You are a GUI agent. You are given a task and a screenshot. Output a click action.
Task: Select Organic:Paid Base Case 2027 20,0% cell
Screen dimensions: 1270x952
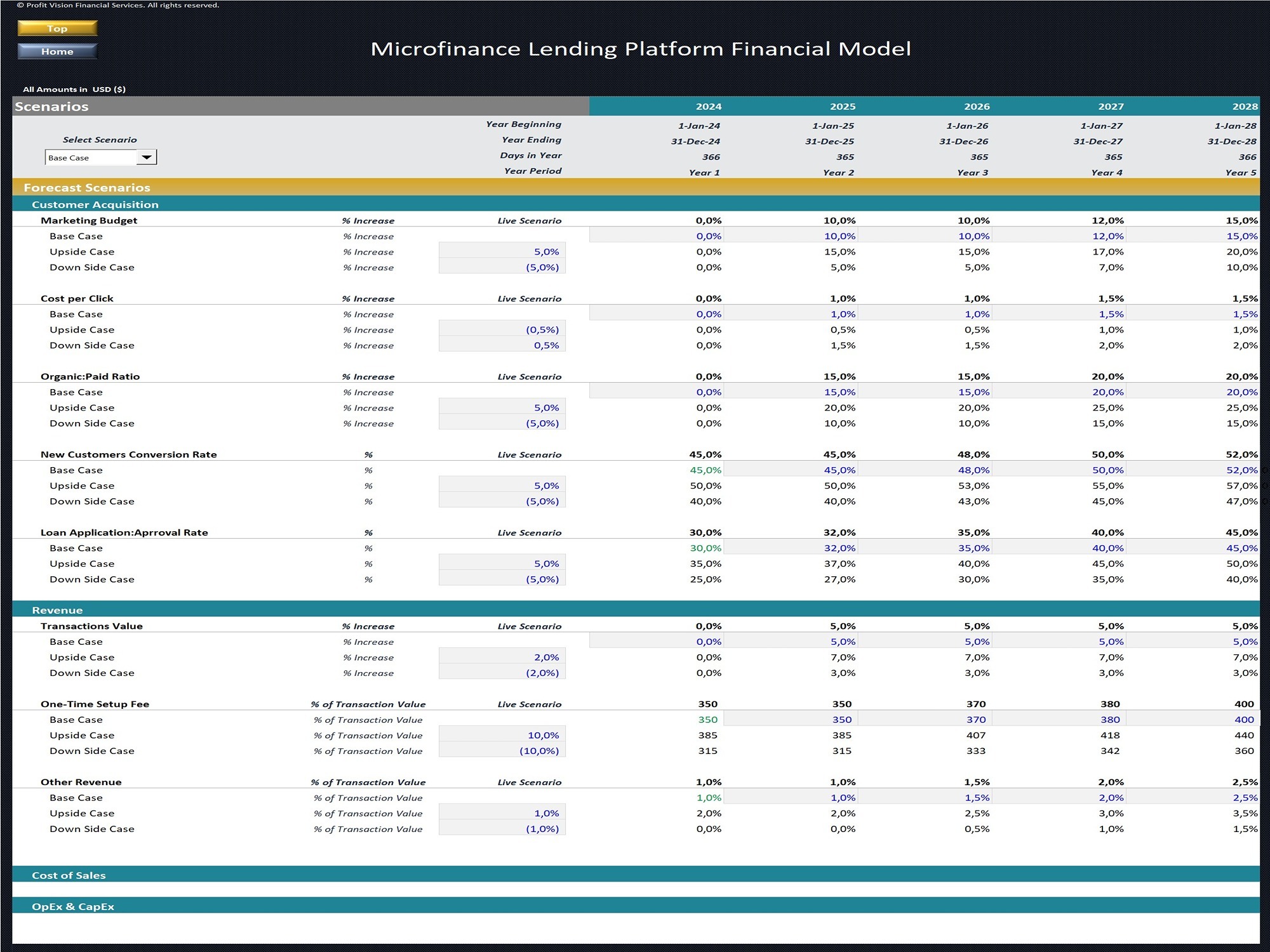[x=1059, y=392]
